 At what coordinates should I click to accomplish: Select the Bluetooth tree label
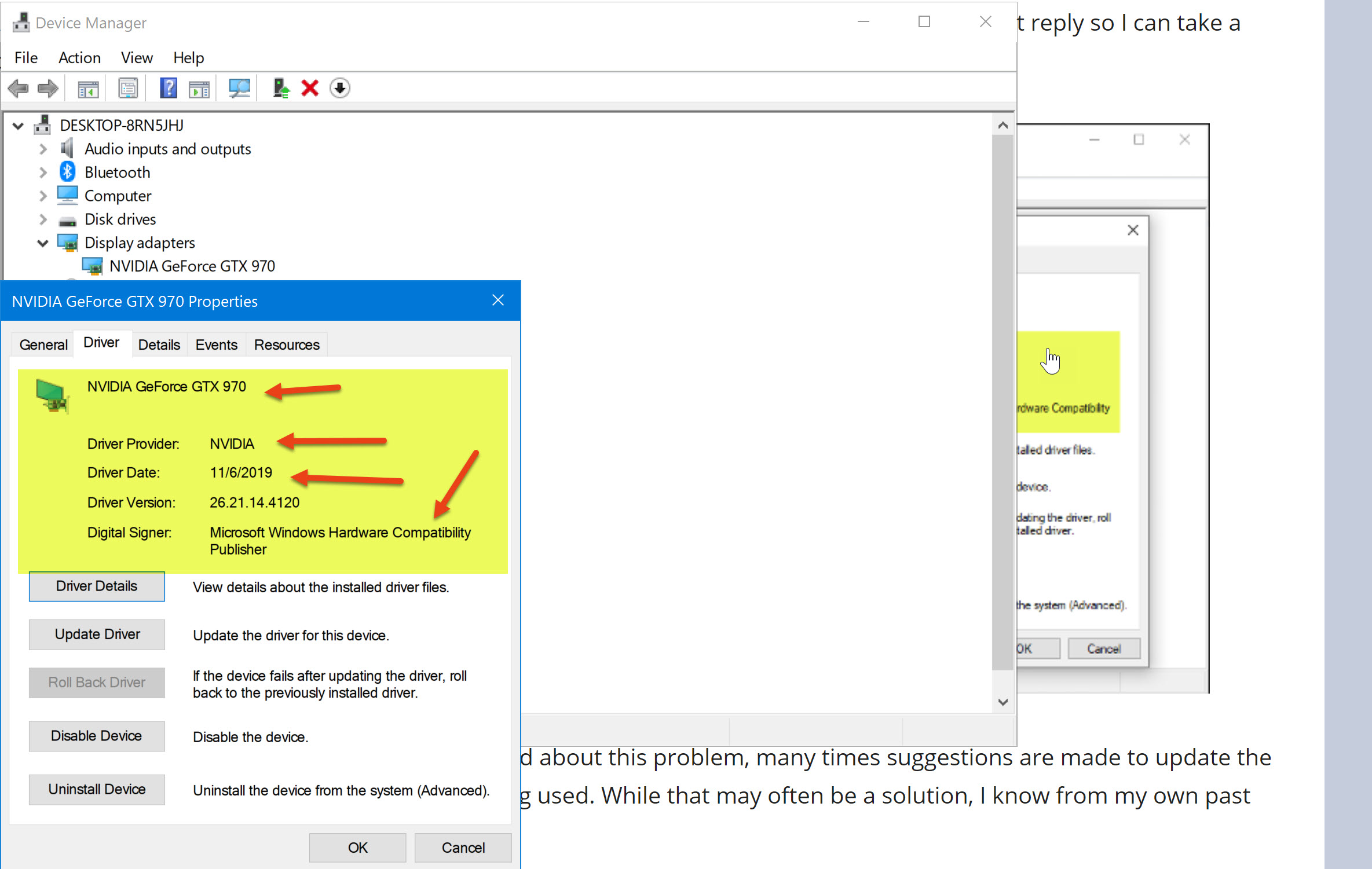[x=118, y=173]
